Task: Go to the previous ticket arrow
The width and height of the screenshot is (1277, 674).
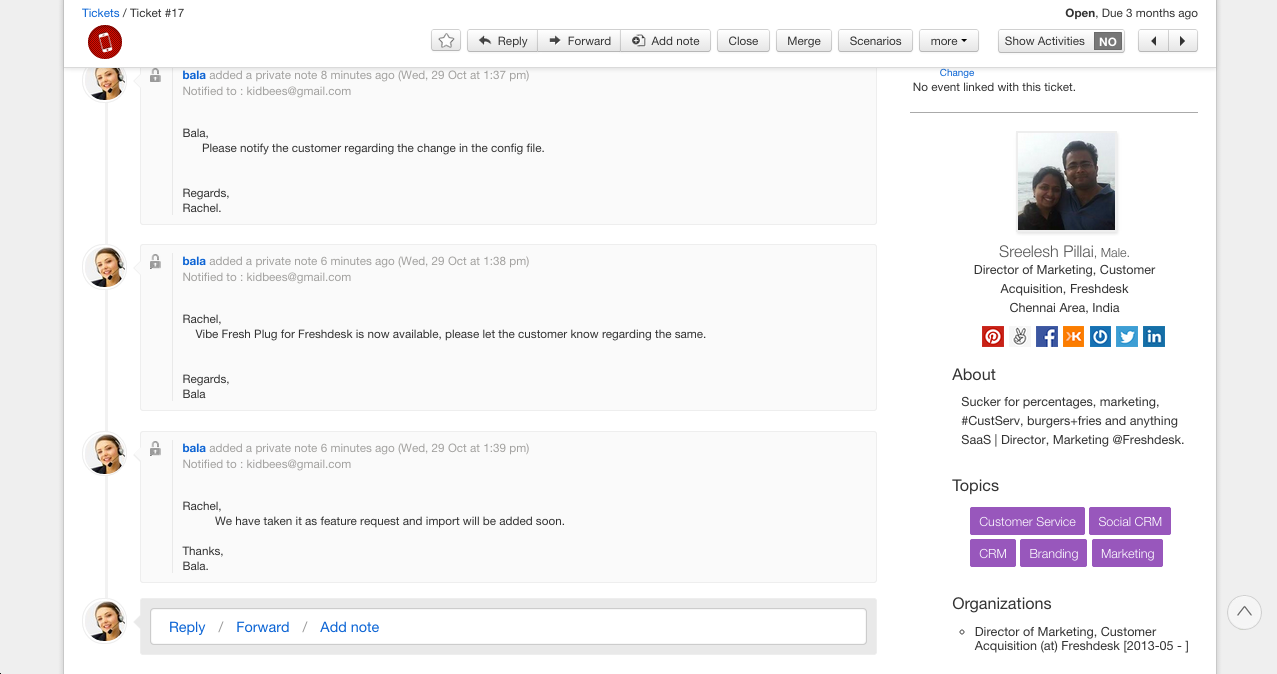Action: click(1154, 41)
